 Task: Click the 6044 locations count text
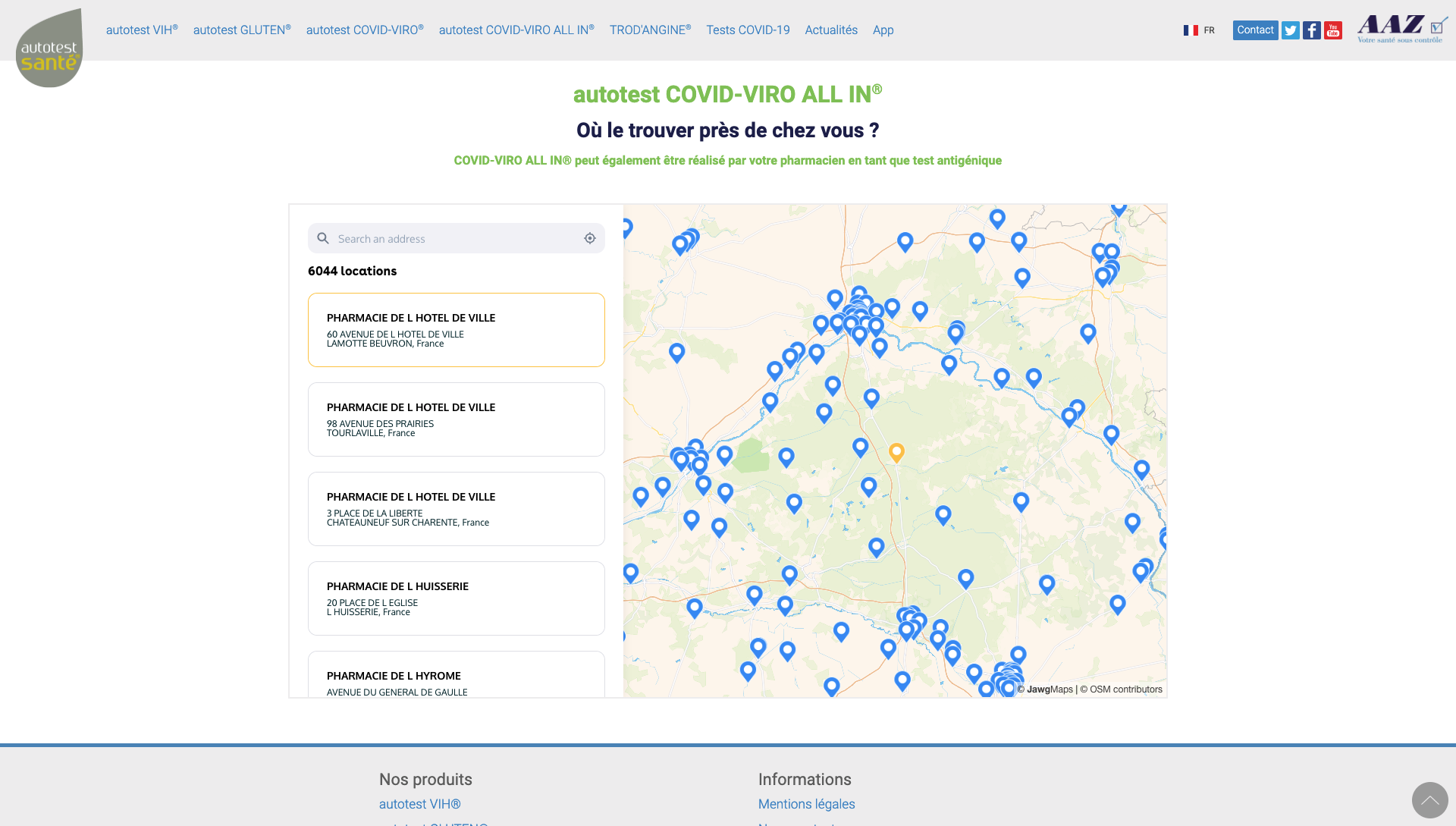[353, 271]
